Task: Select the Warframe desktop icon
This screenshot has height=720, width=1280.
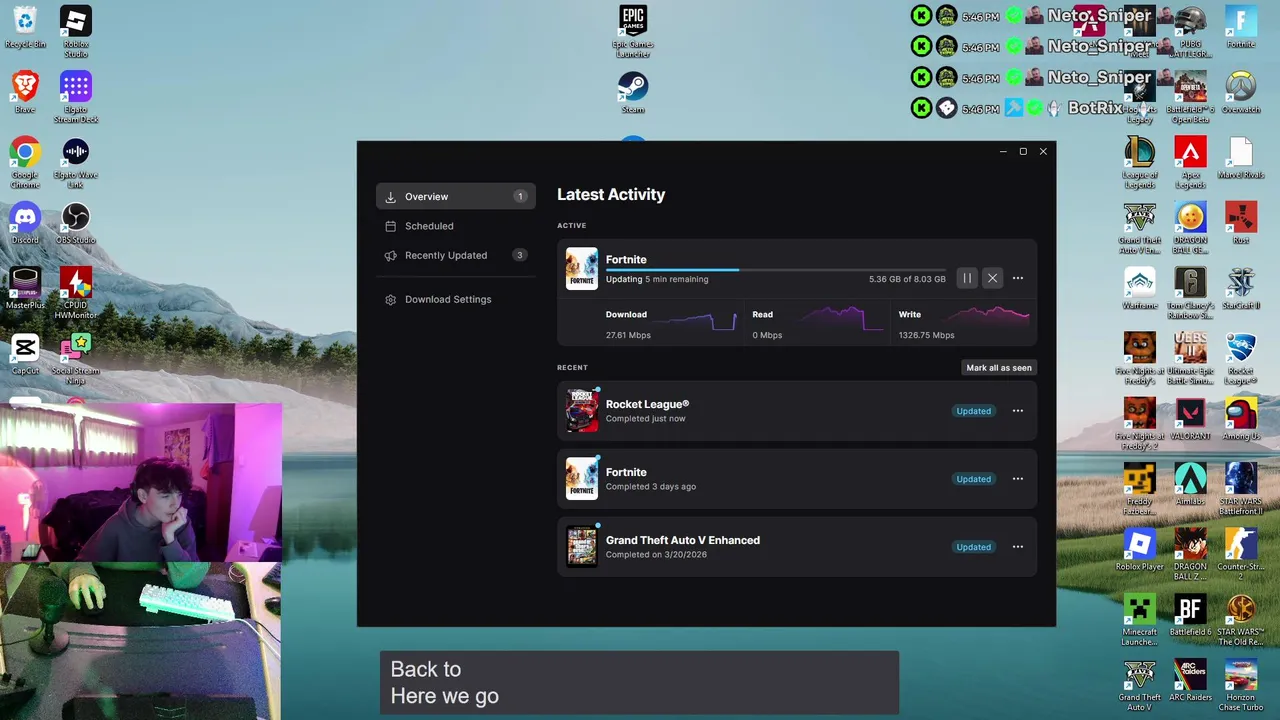Action: (1139, 288)
